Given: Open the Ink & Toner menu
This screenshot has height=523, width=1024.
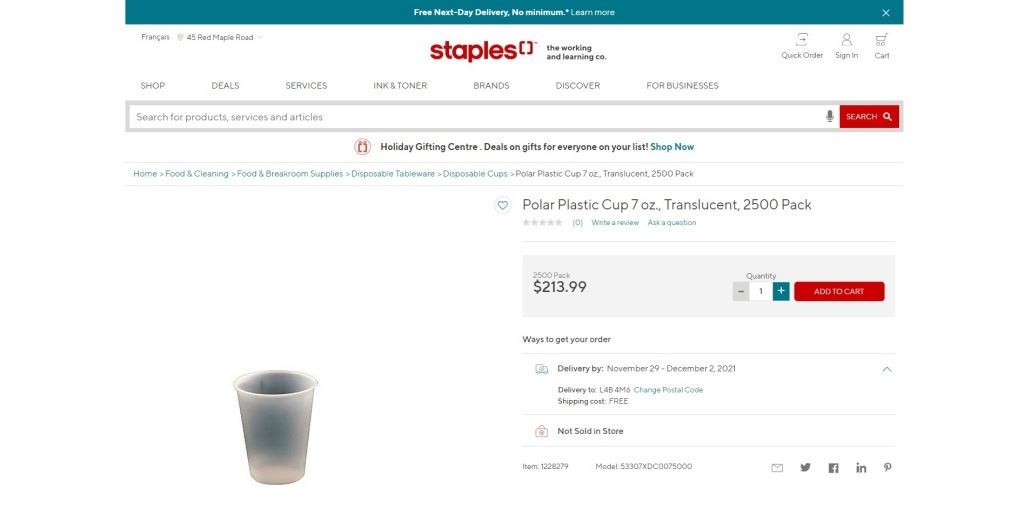Looking at the screenshot, I should coord(400,86).
